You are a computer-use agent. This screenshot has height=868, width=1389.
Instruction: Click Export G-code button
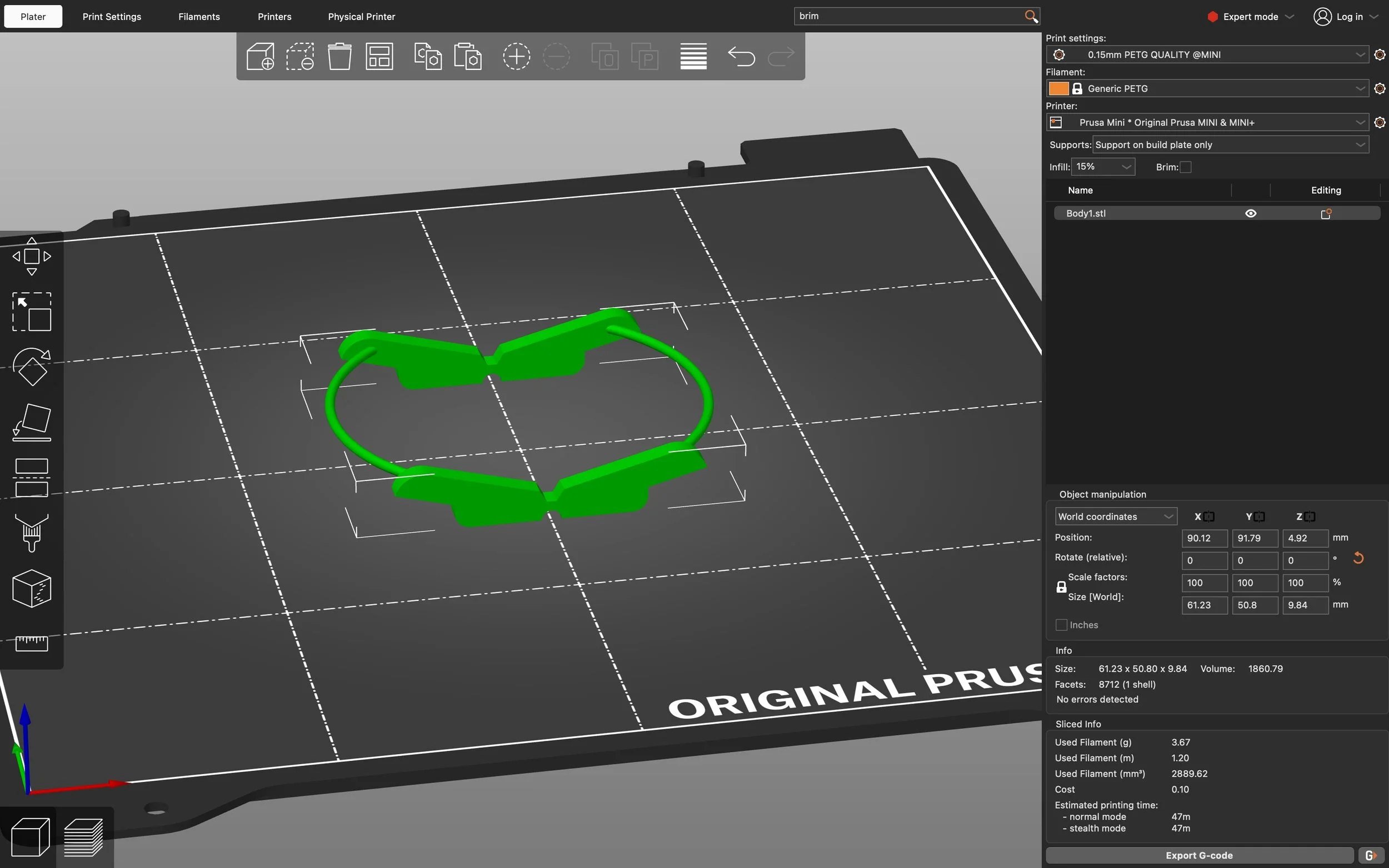pyautogui.click(x=1200, y=855)
